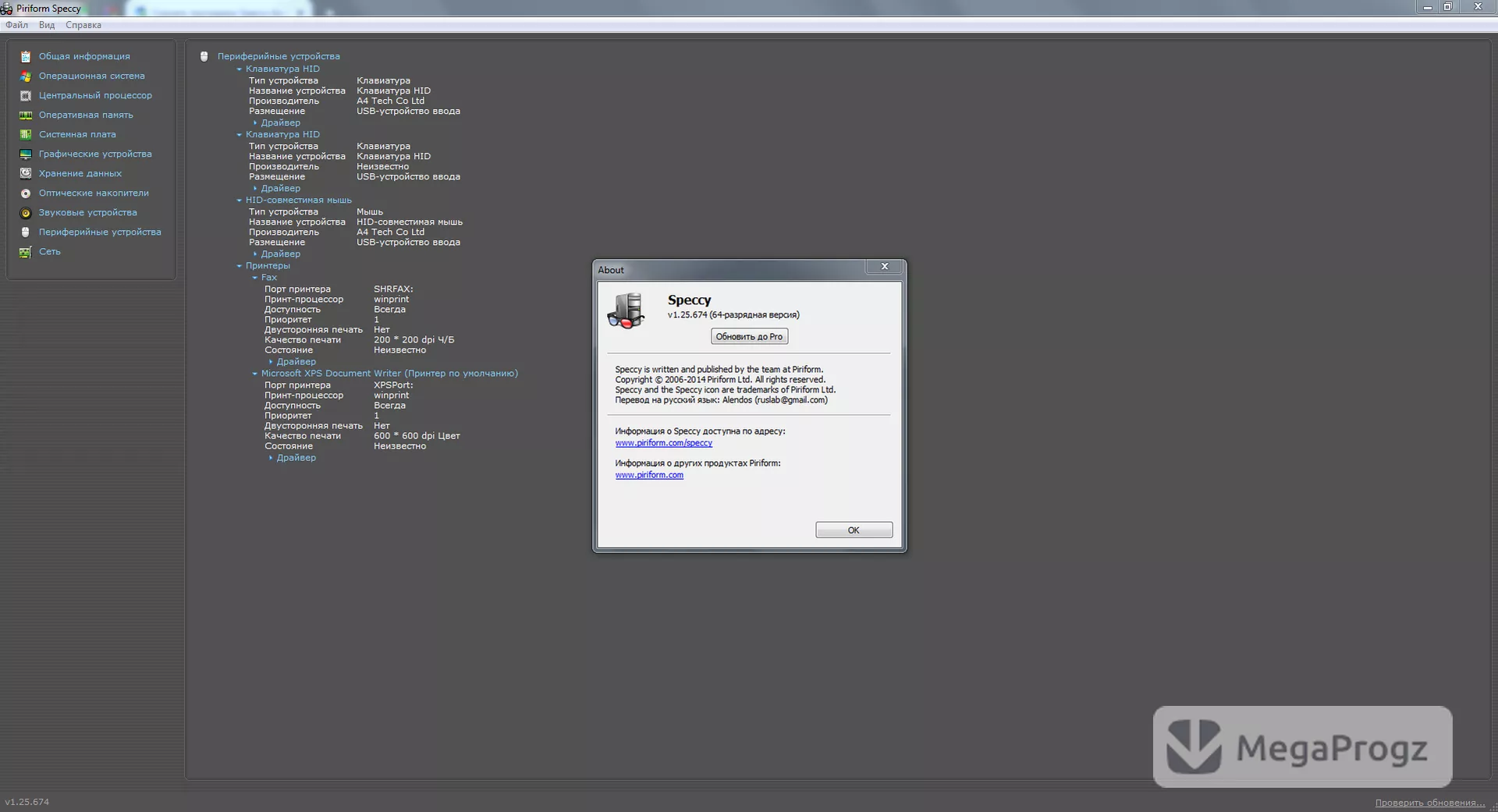The image size is (1498, 812).
Task: Click the Оперативная память RAM icon
Action: click(26, 115)
